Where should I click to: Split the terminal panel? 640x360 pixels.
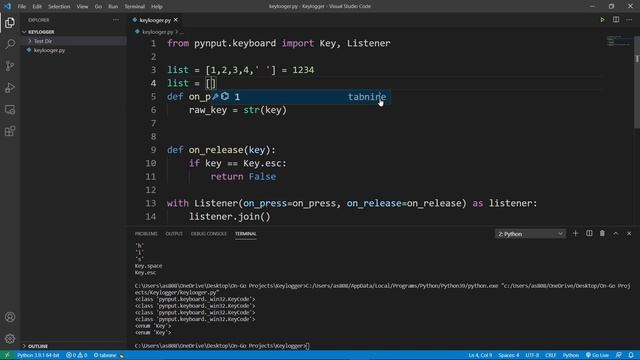point(589,233)
